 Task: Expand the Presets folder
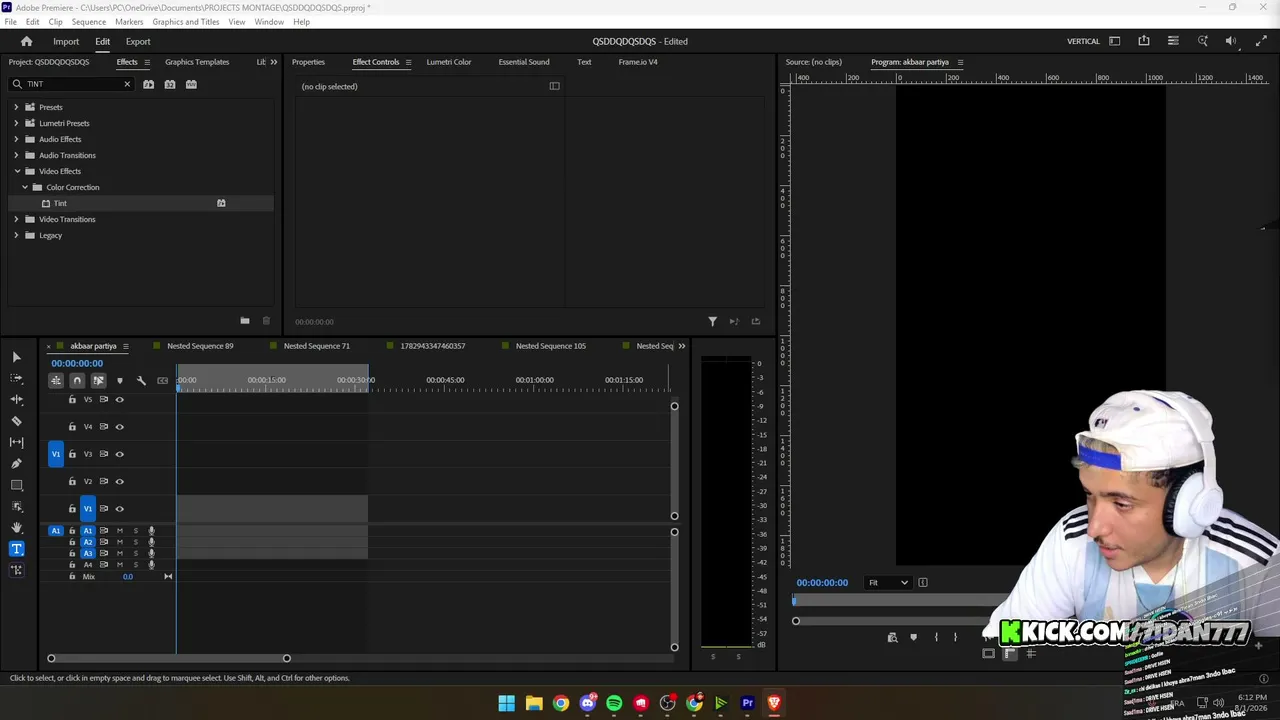(16, 107)
